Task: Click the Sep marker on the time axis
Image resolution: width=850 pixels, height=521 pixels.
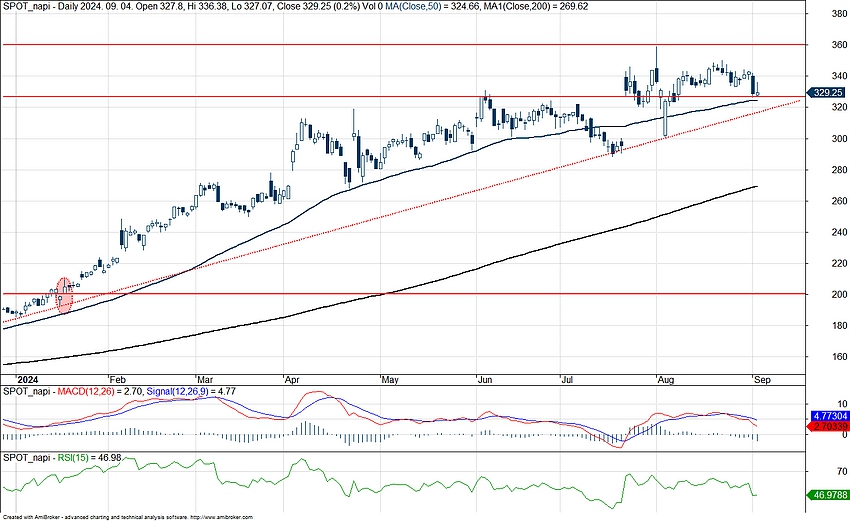Action: coord(762,380)
